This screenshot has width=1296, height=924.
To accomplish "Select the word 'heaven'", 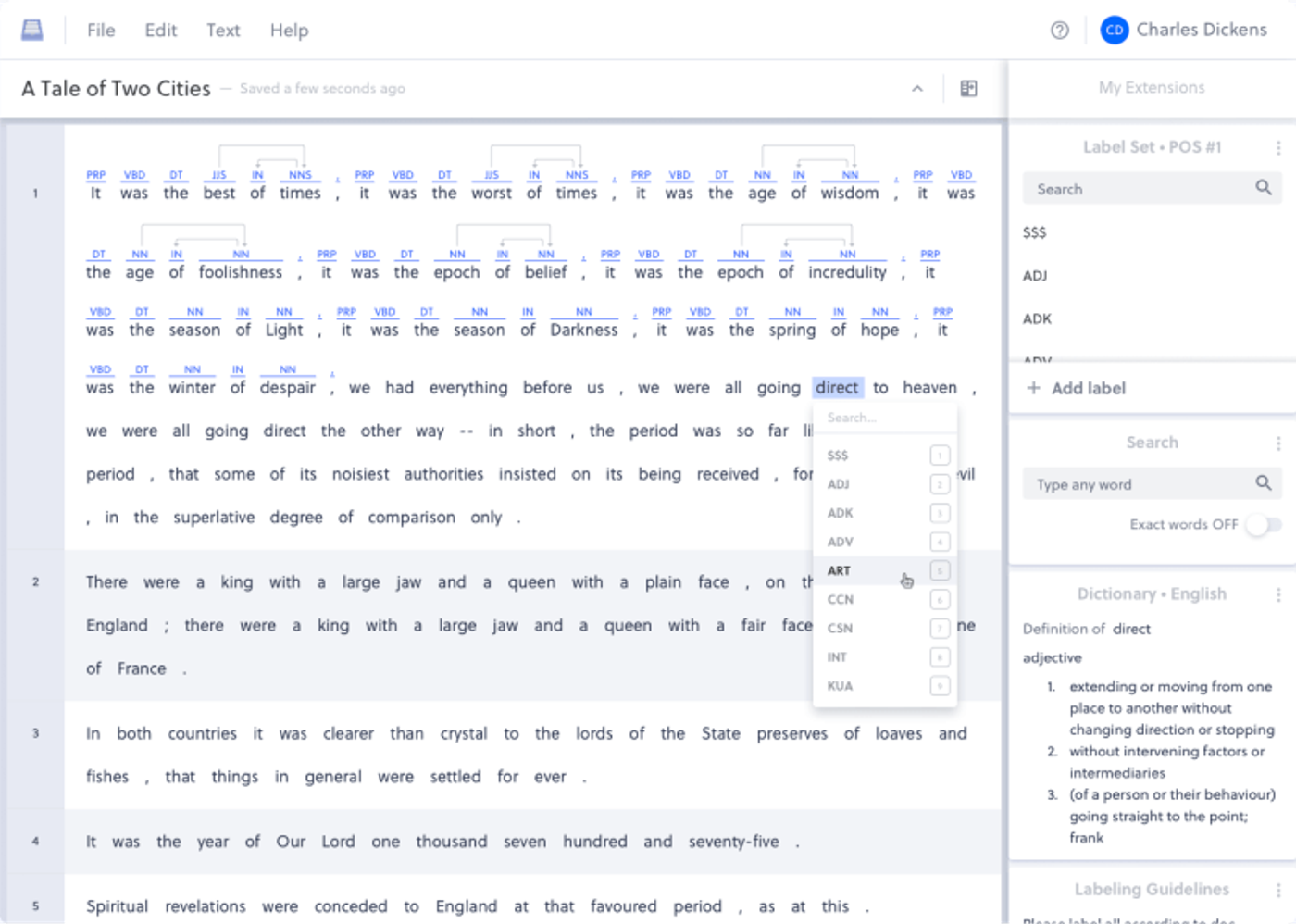I will click(x=929, y=388).
